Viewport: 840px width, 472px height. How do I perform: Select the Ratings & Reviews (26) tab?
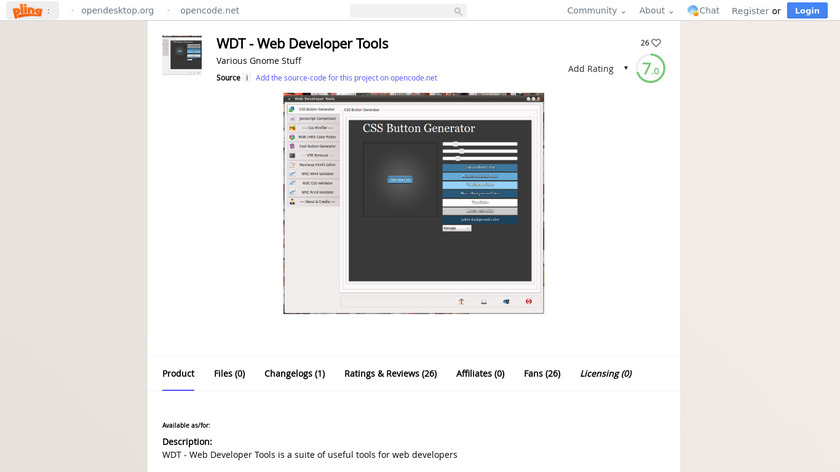click(x=390, y=374)
